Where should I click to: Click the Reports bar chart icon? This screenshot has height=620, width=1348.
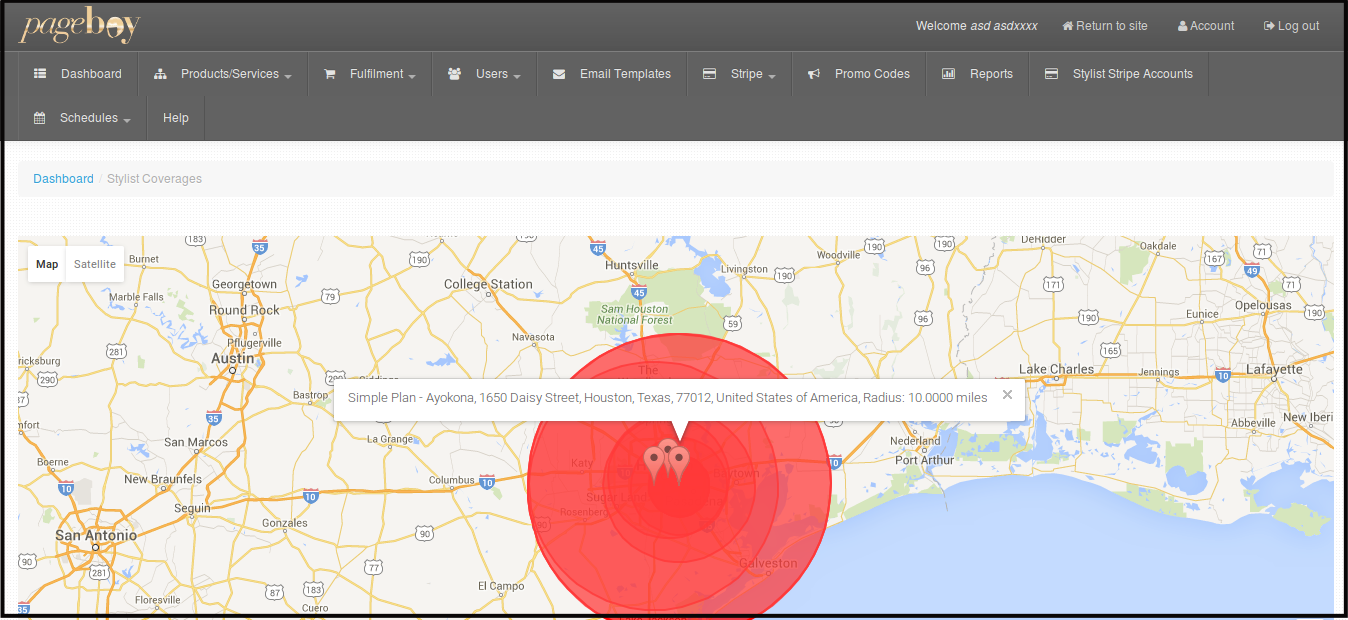(949, 74)
